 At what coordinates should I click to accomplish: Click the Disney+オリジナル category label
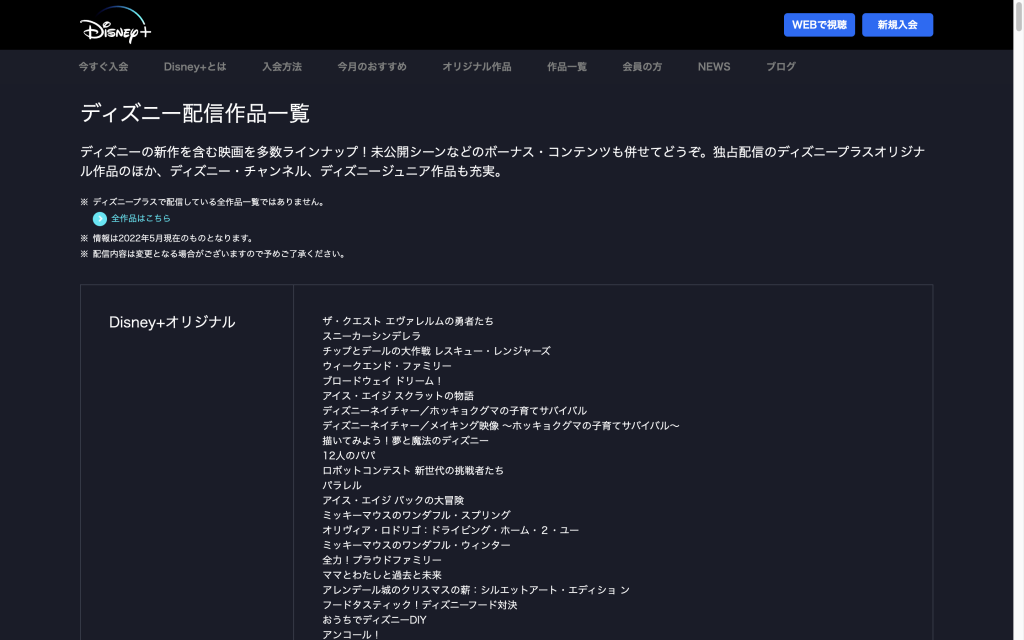pos(172,322)
